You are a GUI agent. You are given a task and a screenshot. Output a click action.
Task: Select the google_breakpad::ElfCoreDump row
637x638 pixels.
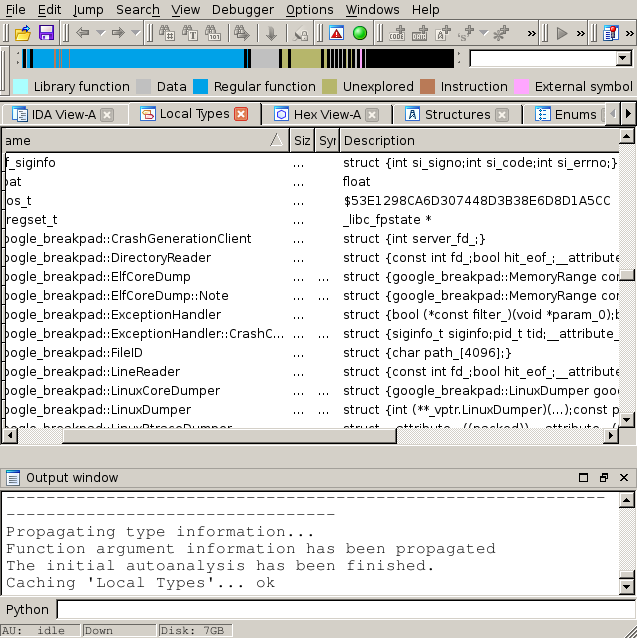click(312, 277)
